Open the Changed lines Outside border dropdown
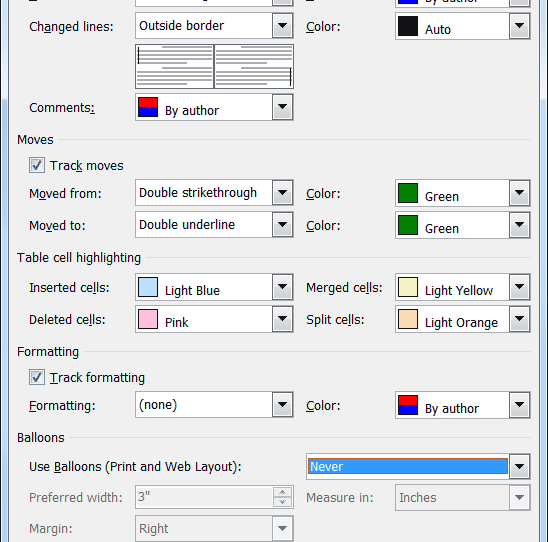 (282, 26)
